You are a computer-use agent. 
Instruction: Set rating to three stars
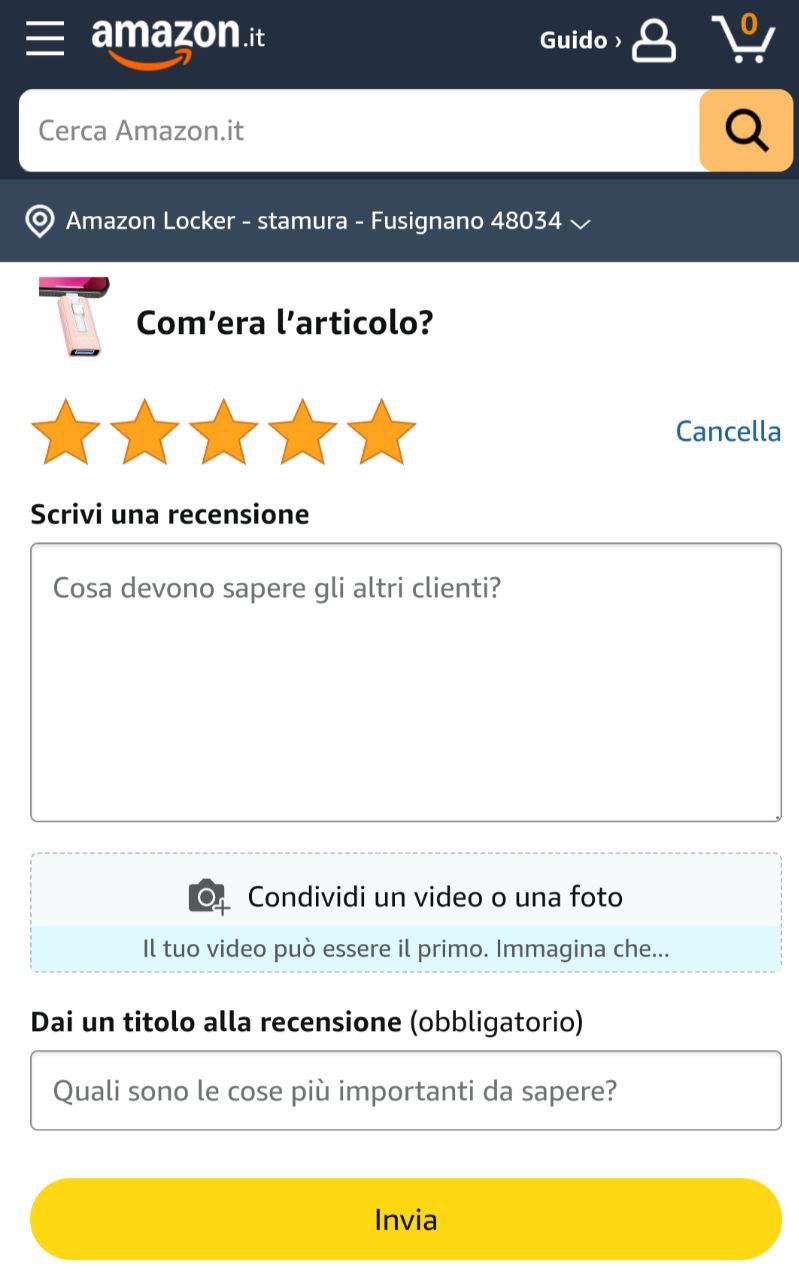pyautogui.click(x=224, y=432)
